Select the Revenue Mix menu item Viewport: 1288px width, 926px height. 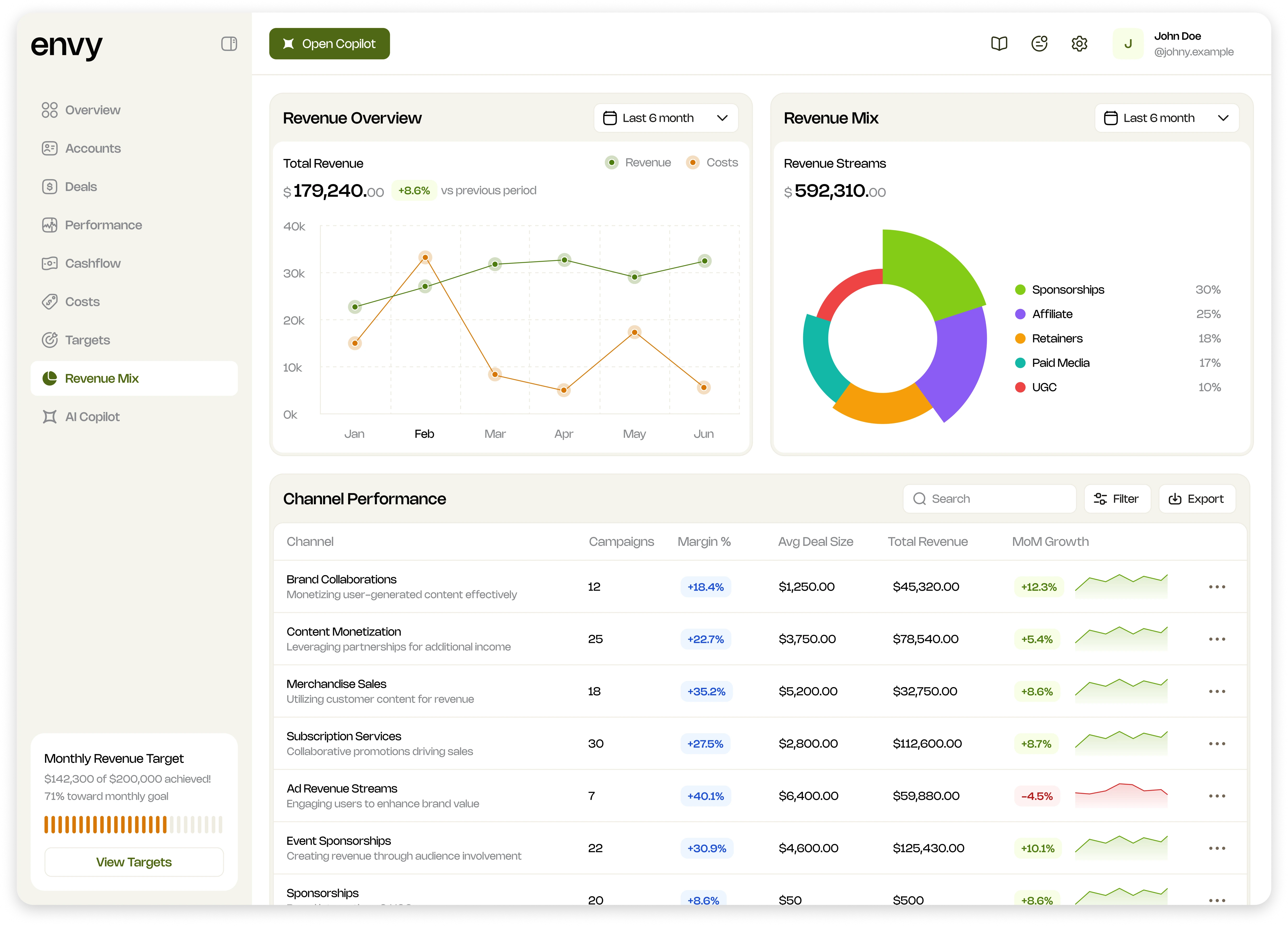[134, 378]
